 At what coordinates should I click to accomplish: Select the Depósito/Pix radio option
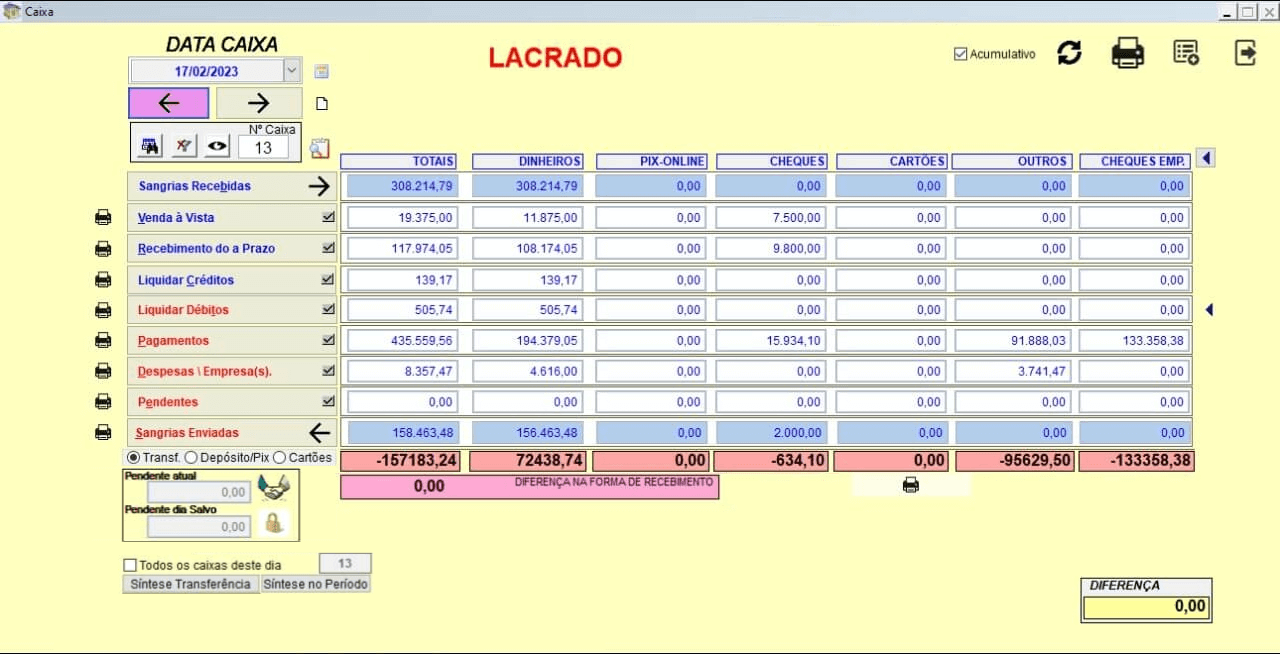(x=191, y=457)
